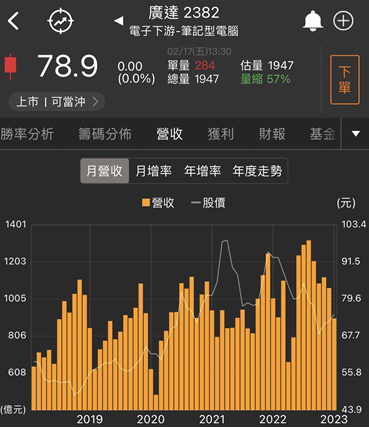Tap the 2019 axis label
This screenshot has height=428, width=369.
(90, 419)
